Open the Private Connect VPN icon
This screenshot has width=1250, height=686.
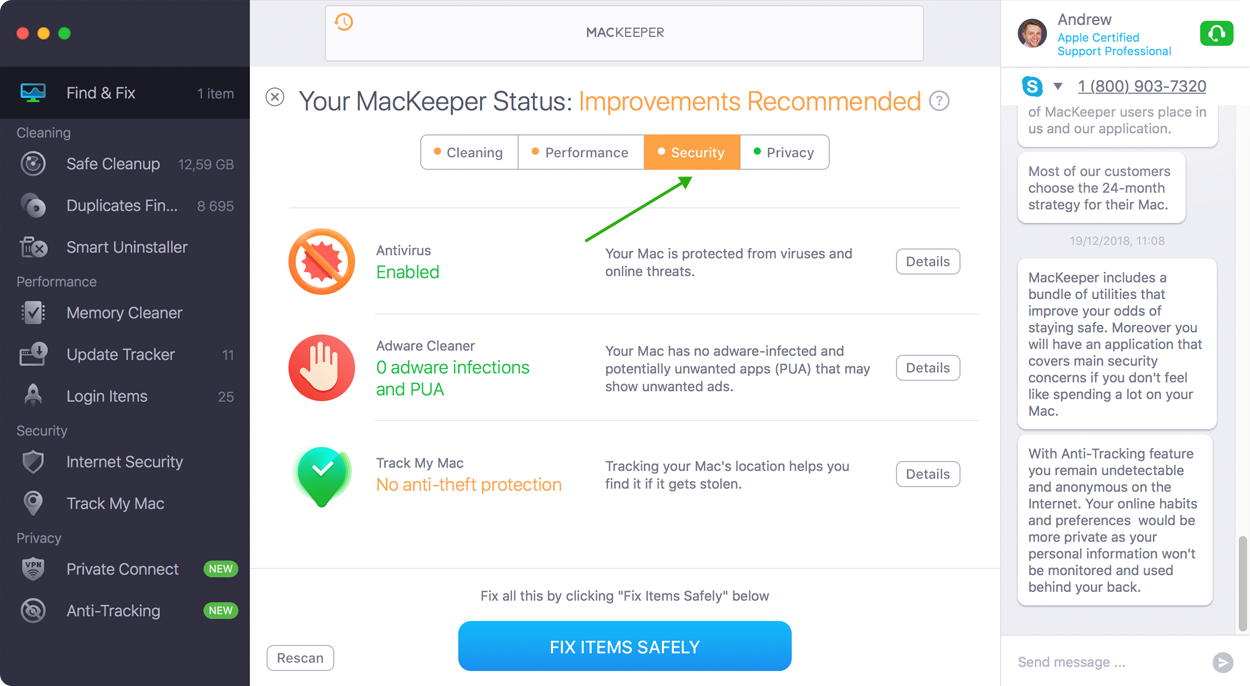click(33, 569)
